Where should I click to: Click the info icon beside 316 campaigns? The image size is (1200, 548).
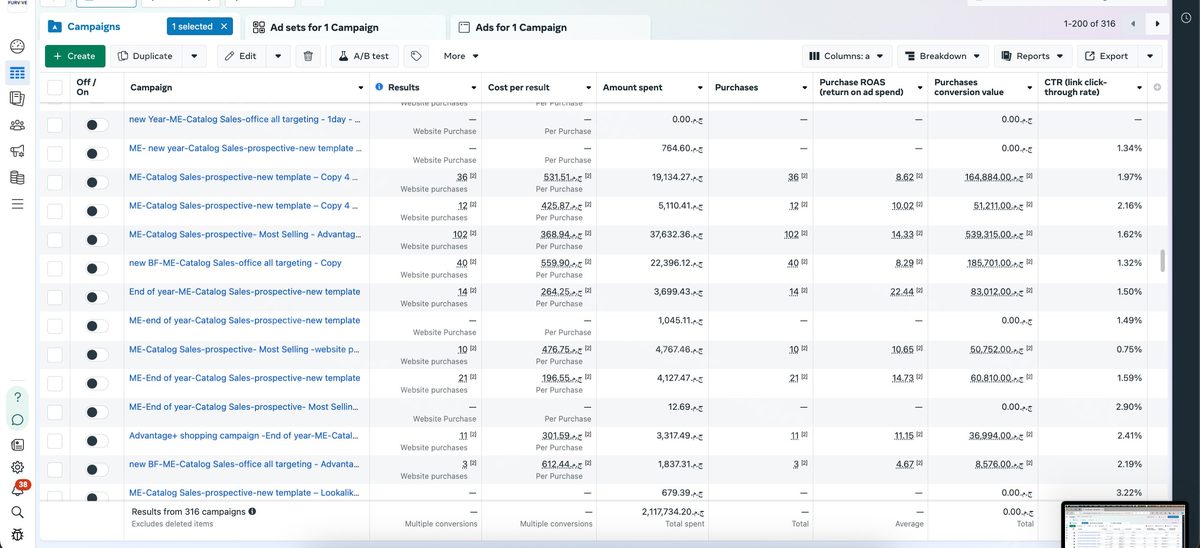tap(252, 511)
